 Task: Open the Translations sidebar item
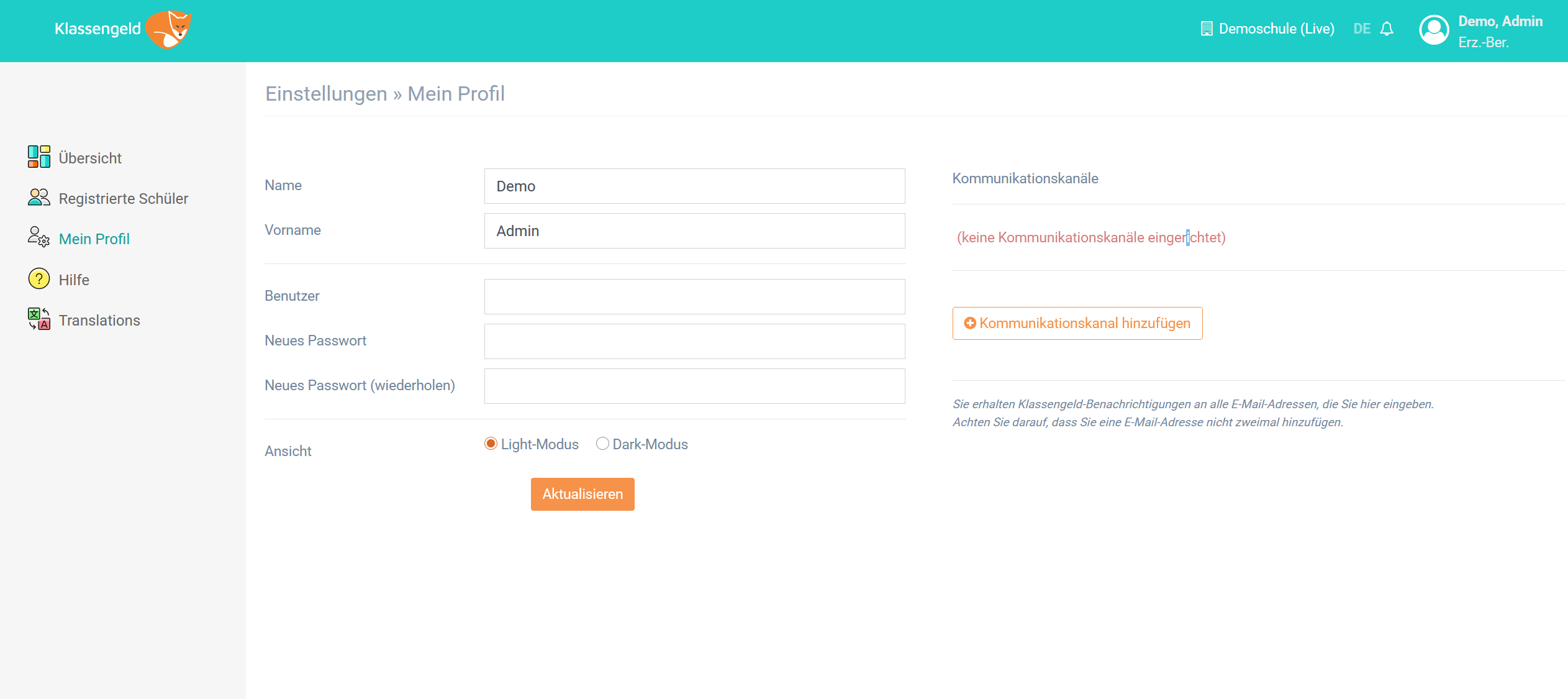(99, 321)
